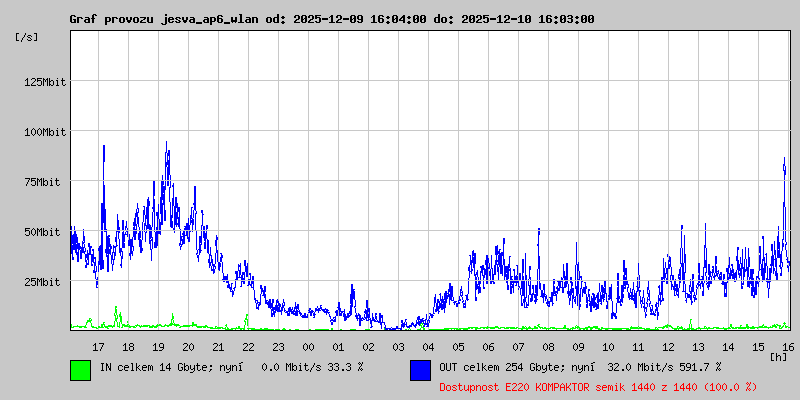The image size is (800, 400).
Task: Click the [/s] unit label
Action: pos(27,37)
